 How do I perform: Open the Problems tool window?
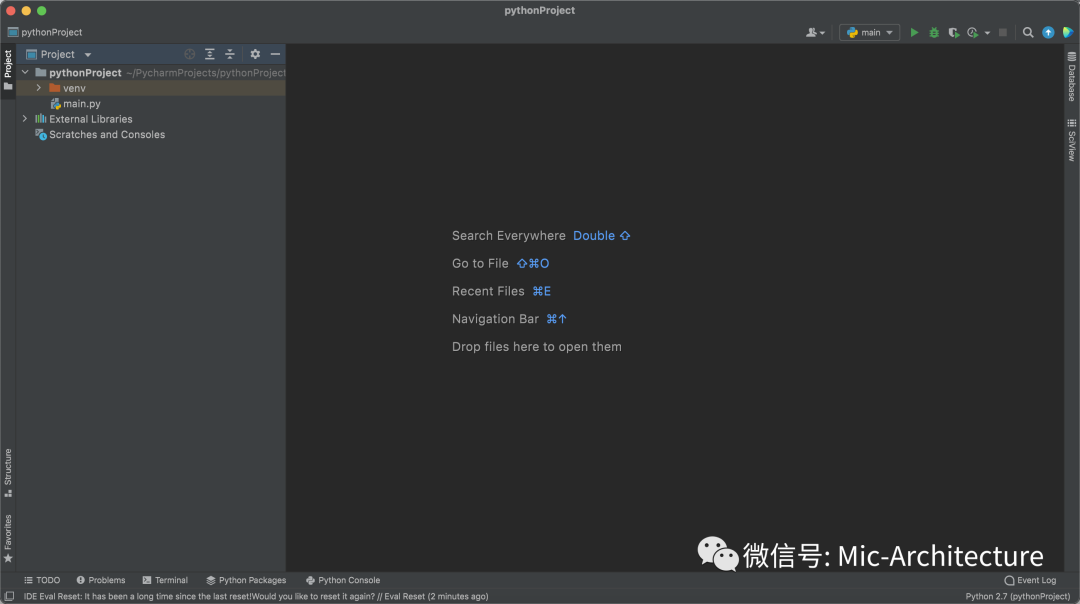[101, 581]
